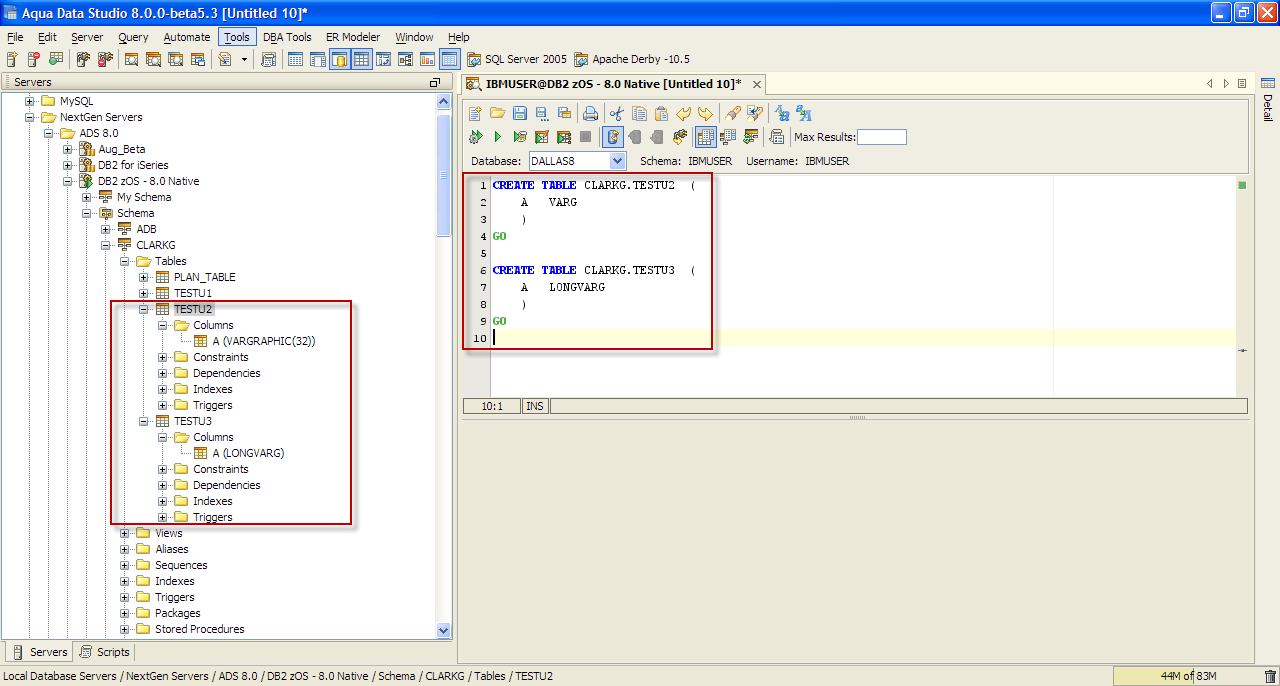Image resolution: width=1280 pixels, height=686 pixels.
Task: Expand the Stored Procedures folder
Action: point(125,629)
